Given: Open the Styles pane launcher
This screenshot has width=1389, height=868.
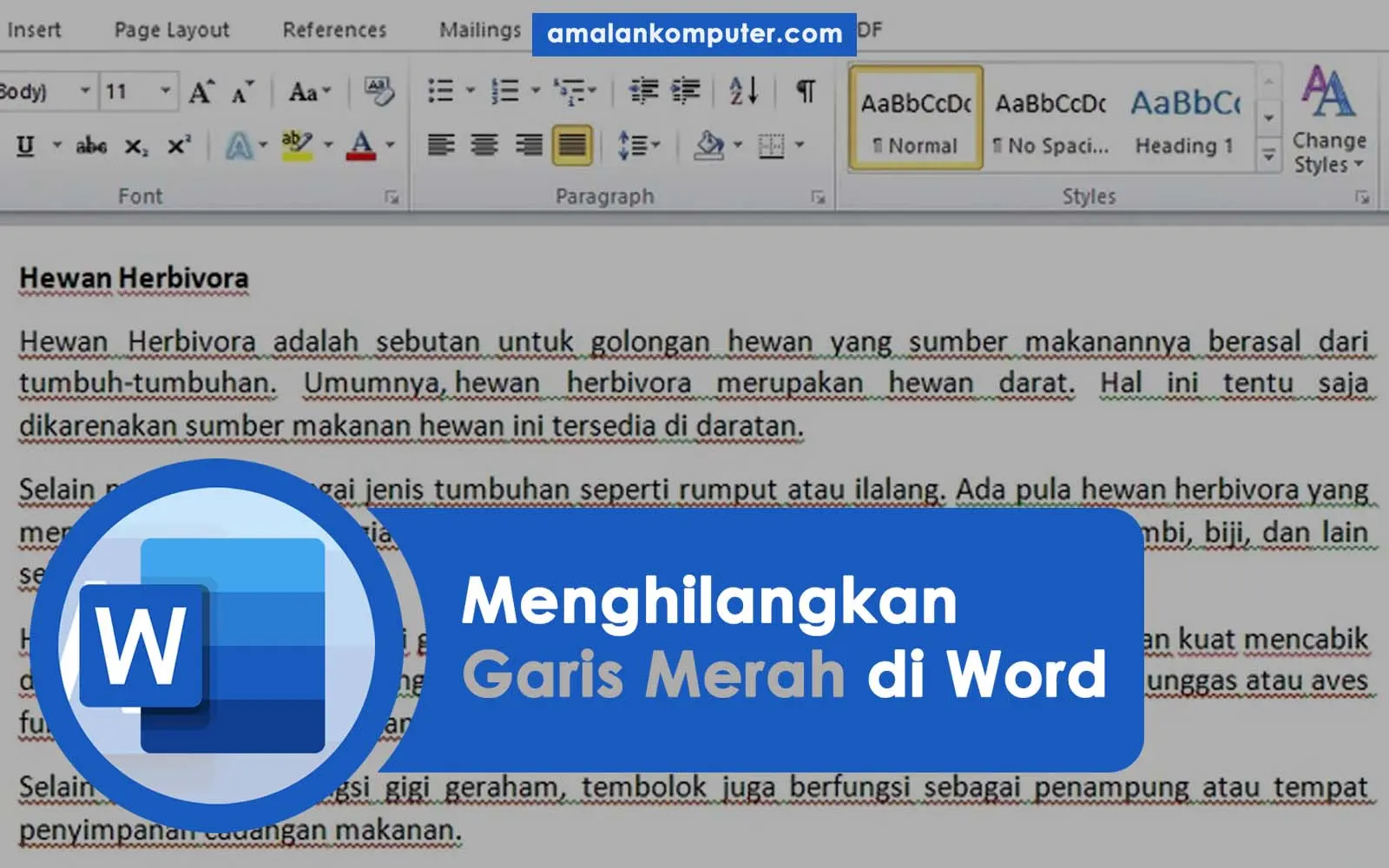Looking at the screenshot, I should coord(1362,198).
